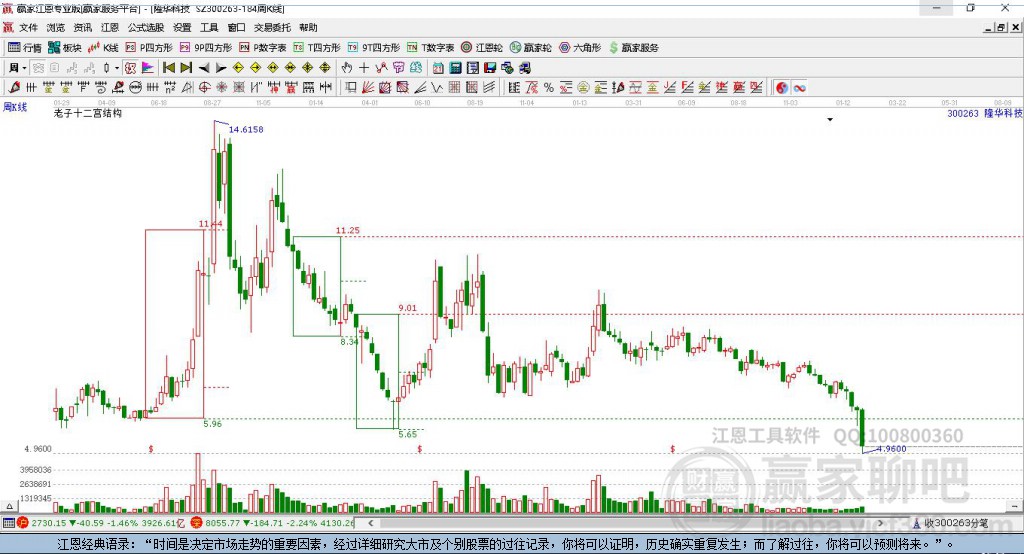This screenshot has width=1024, height=554.
Task: Select the percent sign tool
Action: pyautogui.click(x=549, y=88)
